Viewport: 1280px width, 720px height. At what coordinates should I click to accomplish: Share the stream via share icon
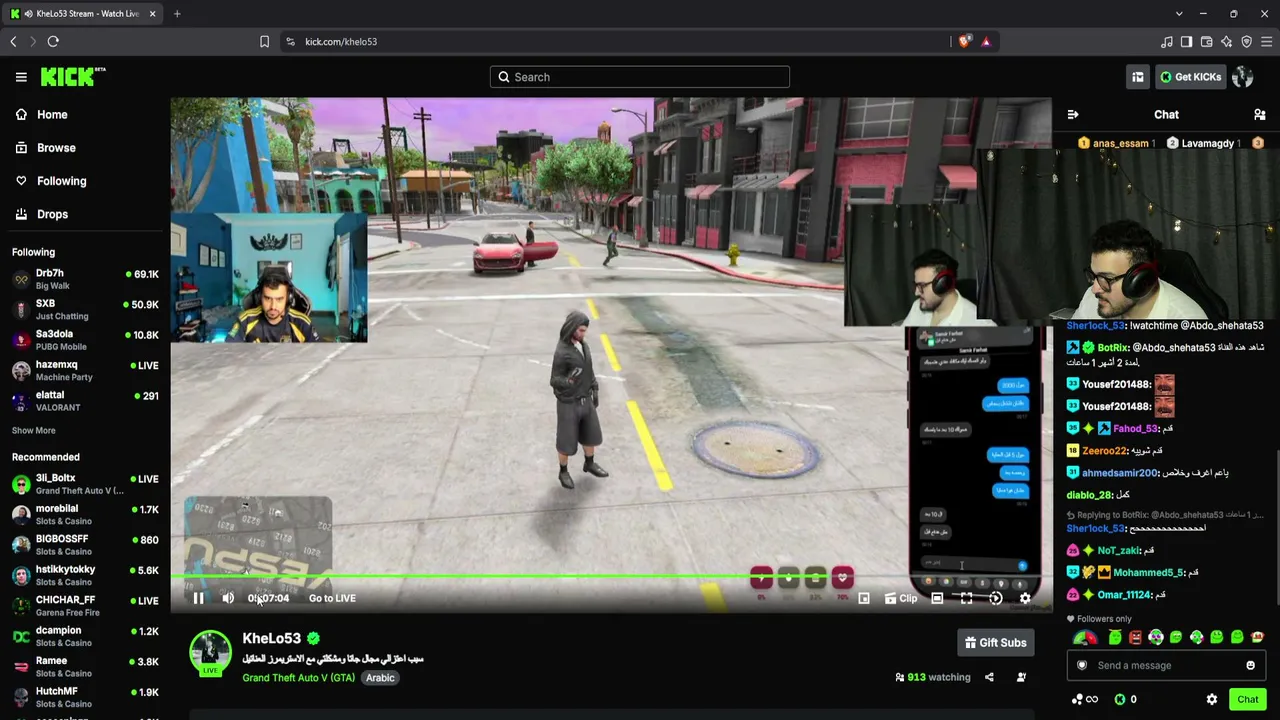coord(989,678)
